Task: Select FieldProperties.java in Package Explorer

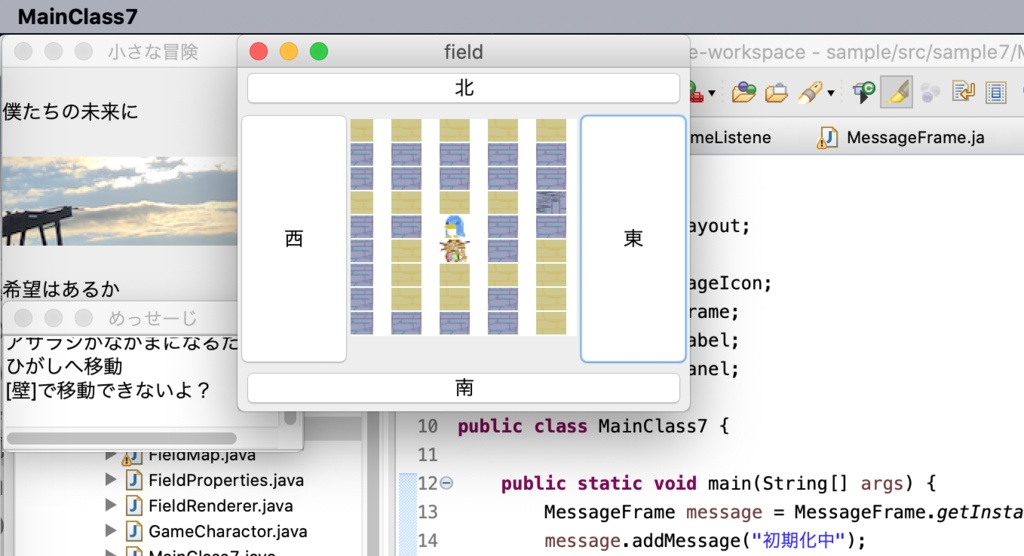Action: tap(226, 480)
